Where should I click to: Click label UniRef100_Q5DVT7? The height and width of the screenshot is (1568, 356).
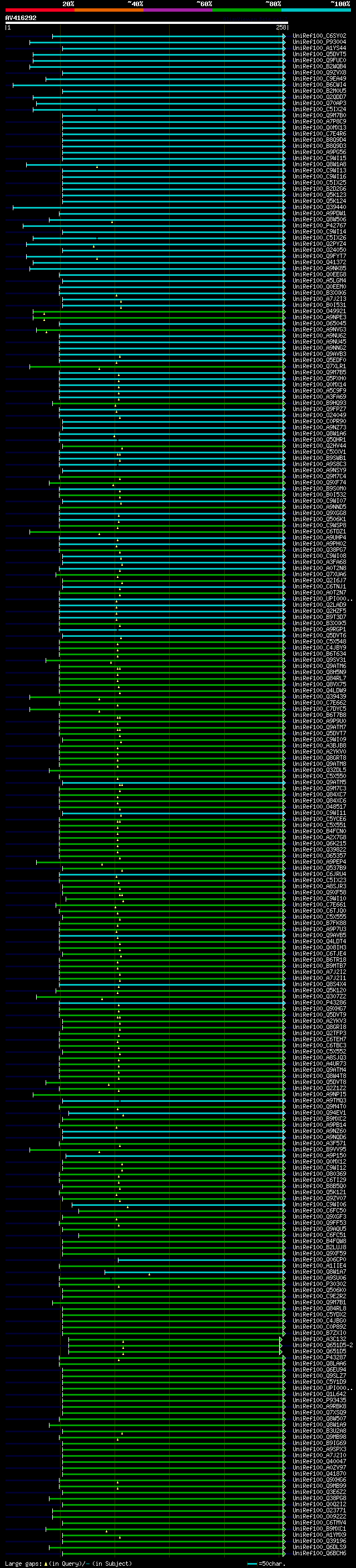point(319,734)
